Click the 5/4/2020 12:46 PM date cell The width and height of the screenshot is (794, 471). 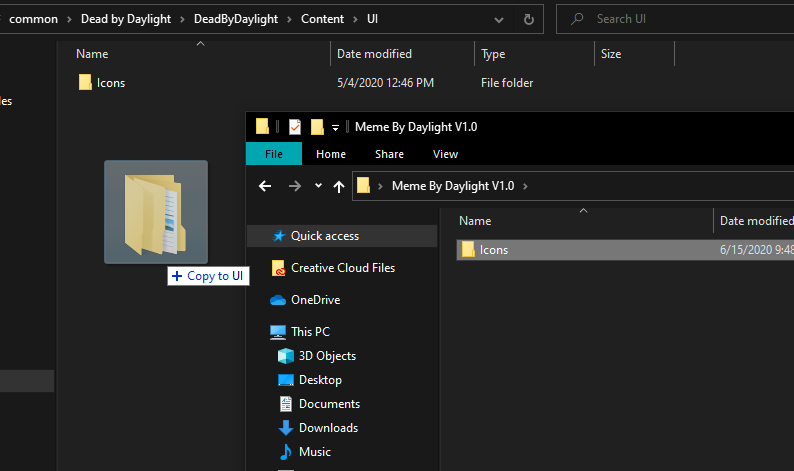pyautogui.click(x=385, y=83)
